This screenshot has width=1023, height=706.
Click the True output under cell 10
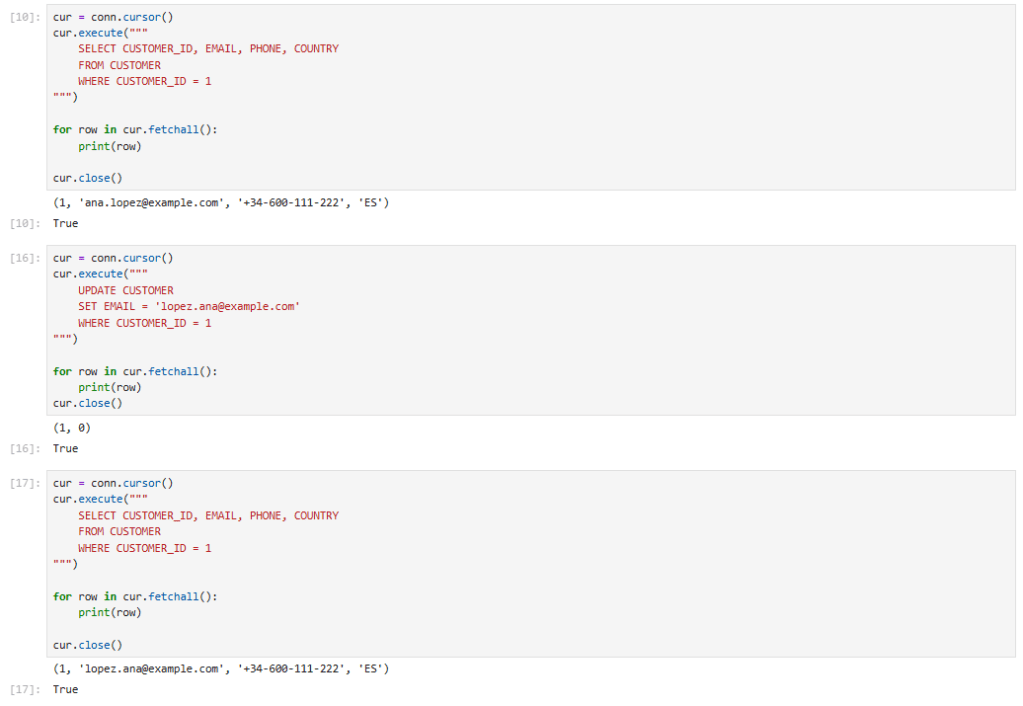pyautogui.click(x=65, y=223)
